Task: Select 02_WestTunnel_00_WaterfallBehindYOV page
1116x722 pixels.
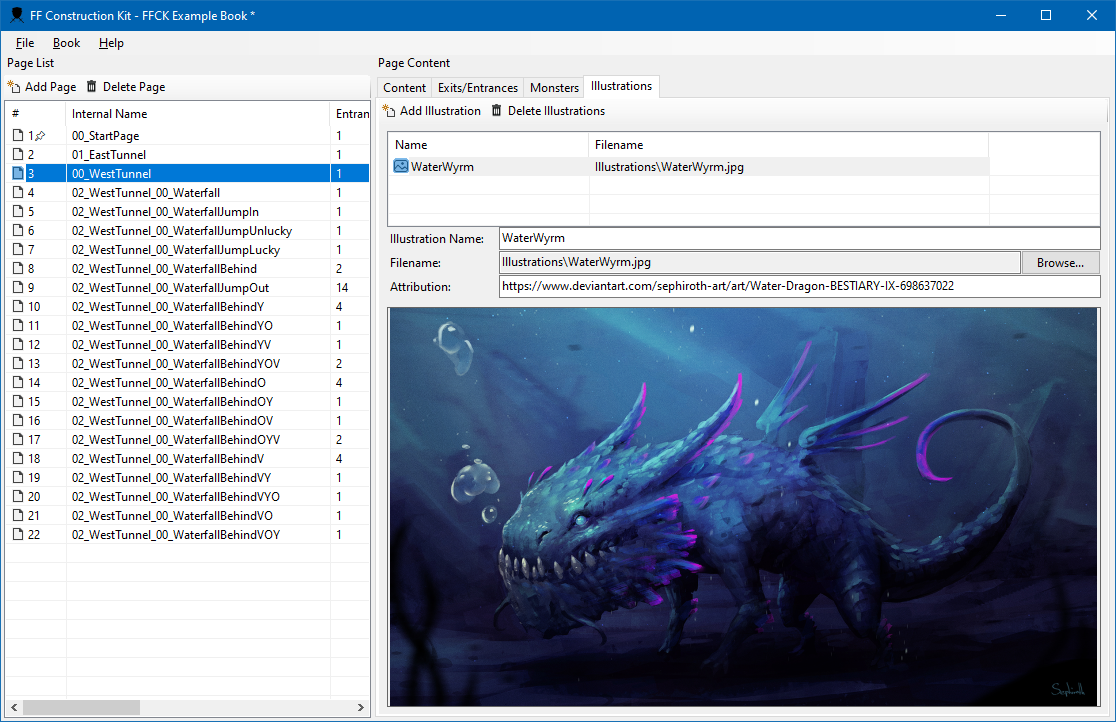Action: coord(188,363)
